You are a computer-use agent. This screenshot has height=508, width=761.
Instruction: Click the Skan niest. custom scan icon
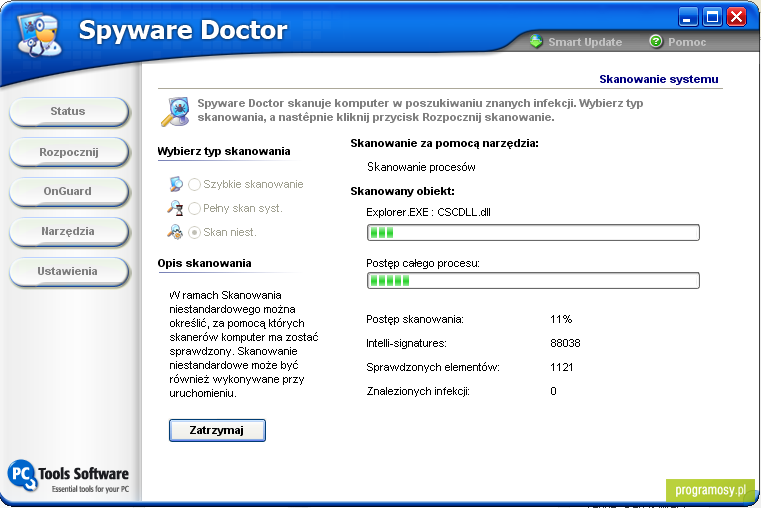176,232
